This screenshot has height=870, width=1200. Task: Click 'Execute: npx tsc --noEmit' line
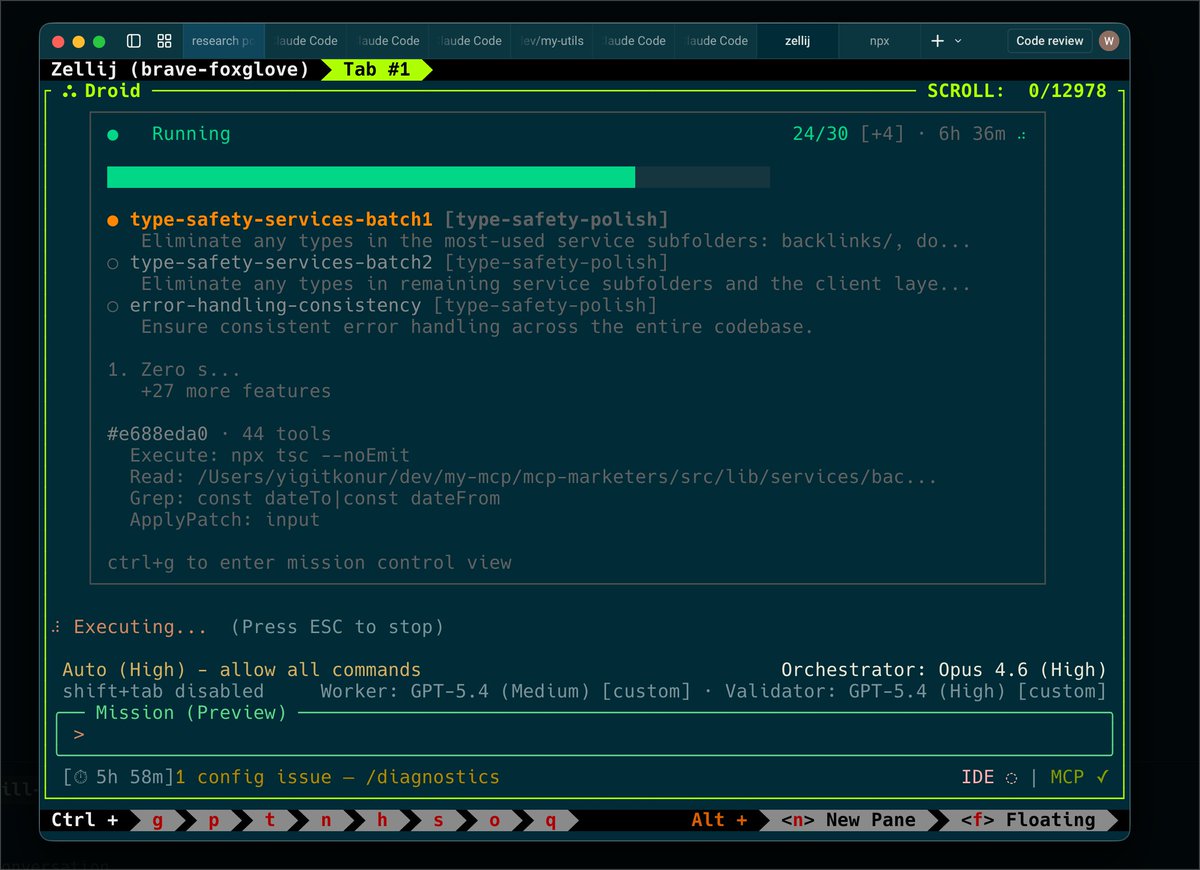(270, 456)
